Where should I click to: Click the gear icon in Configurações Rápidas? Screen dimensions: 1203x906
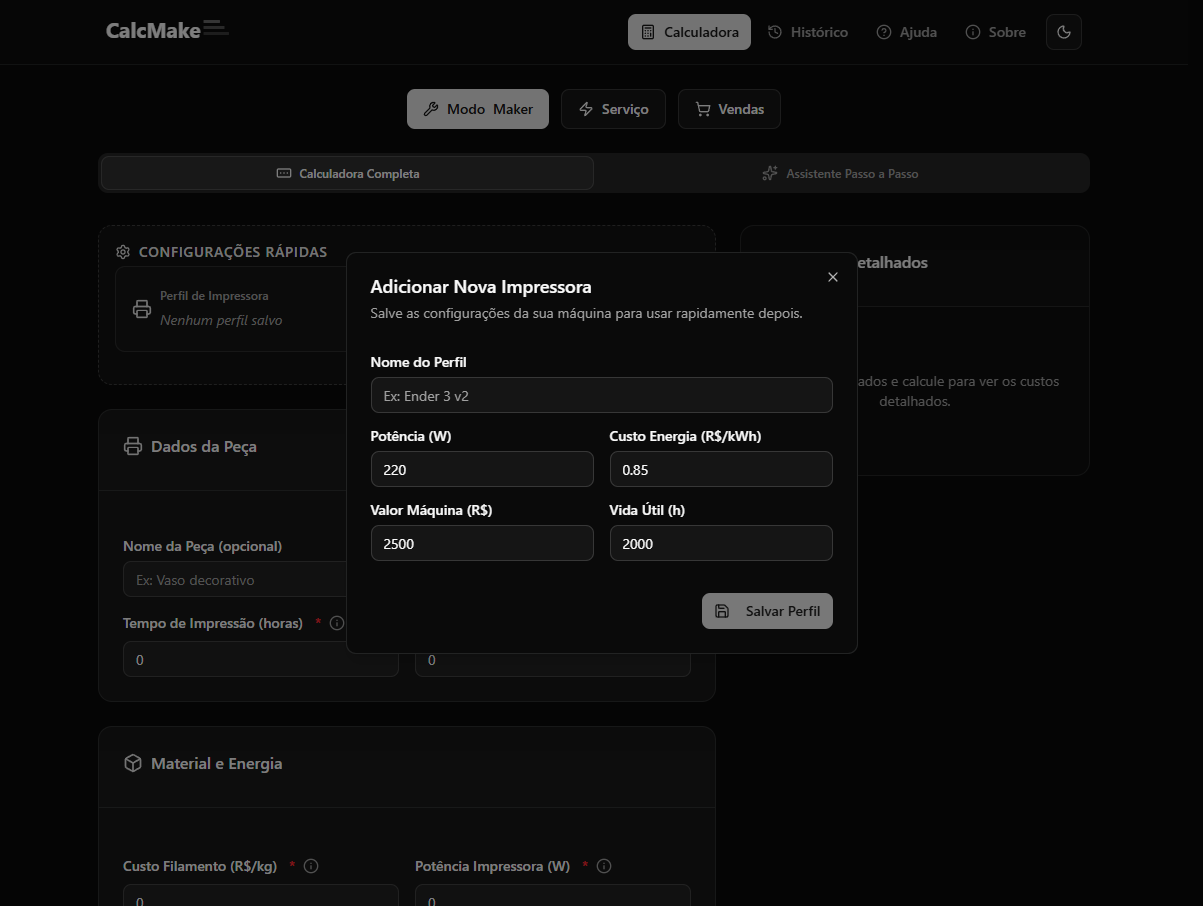[x=124, y=252]
